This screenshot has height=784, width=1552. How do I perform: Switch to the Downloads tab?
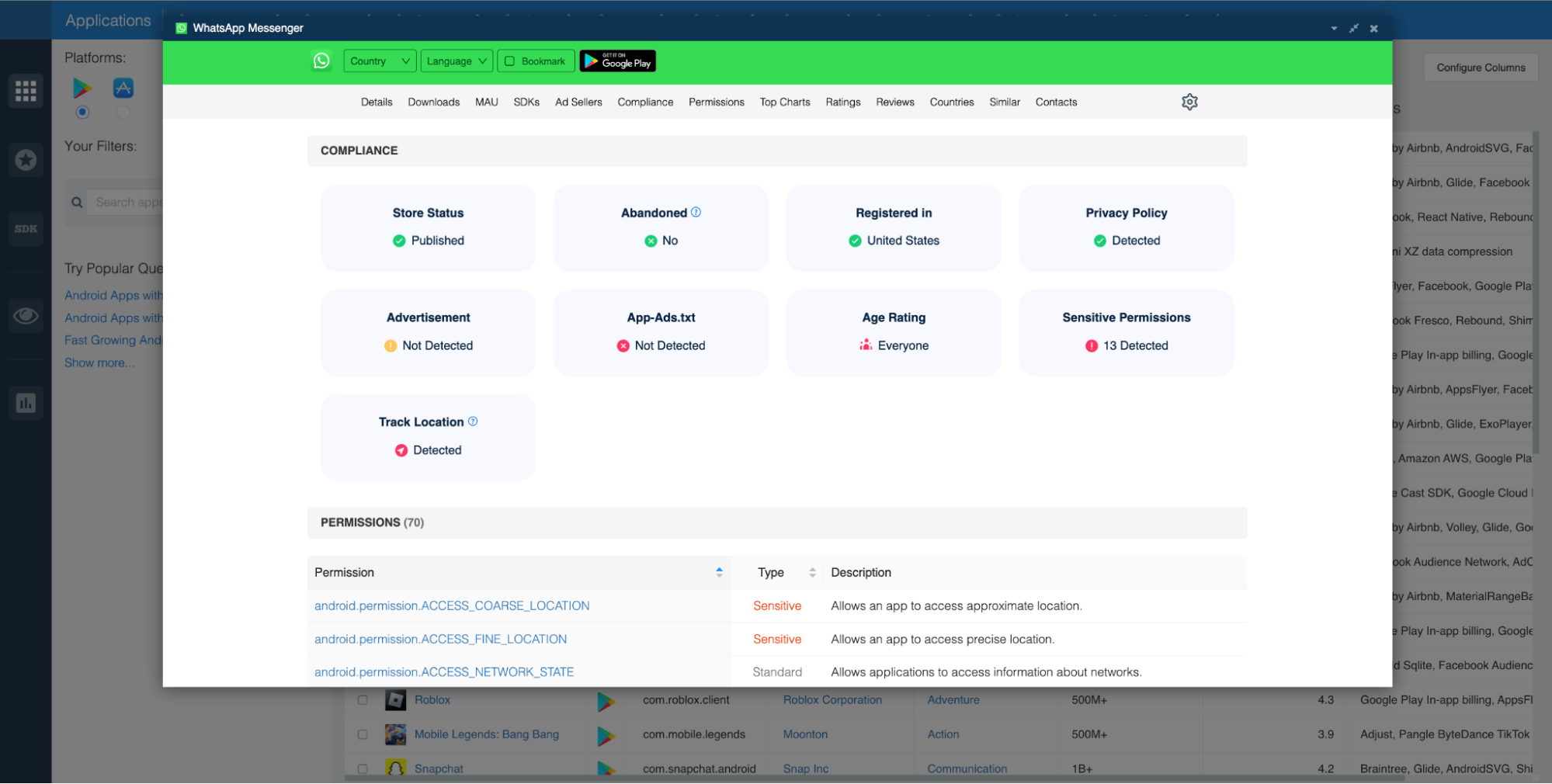click(x=434, y=102)
